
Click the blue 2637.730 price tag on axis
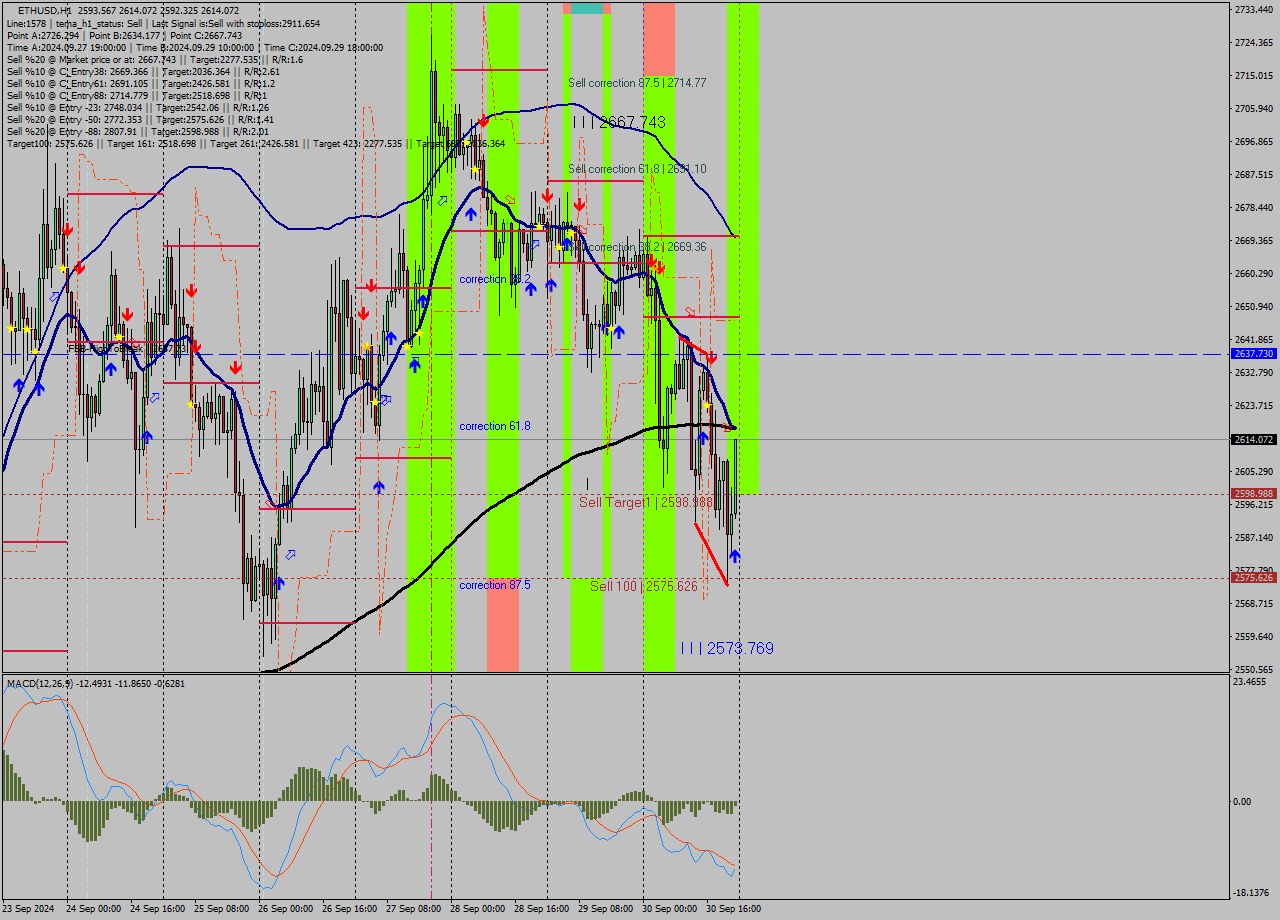point(1253,354)
